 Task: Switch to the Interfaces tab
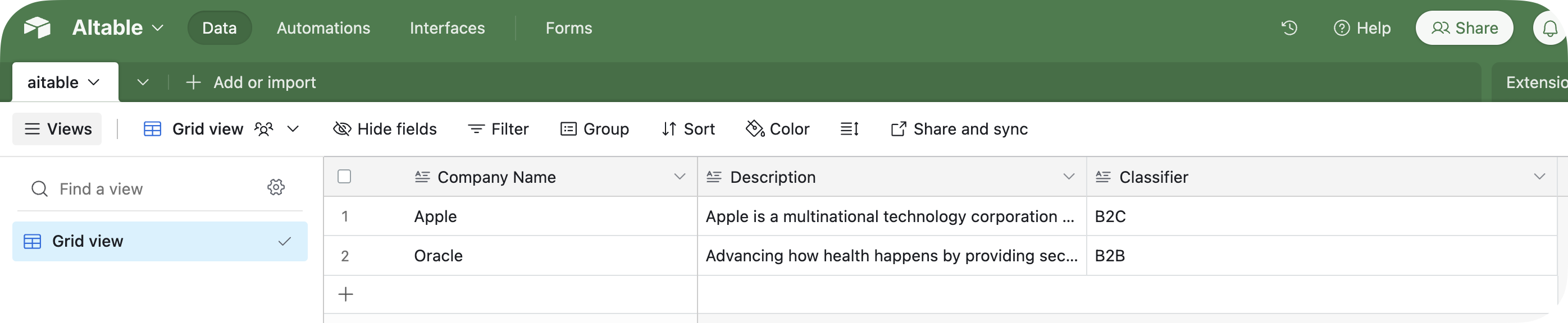coord(448,28)
